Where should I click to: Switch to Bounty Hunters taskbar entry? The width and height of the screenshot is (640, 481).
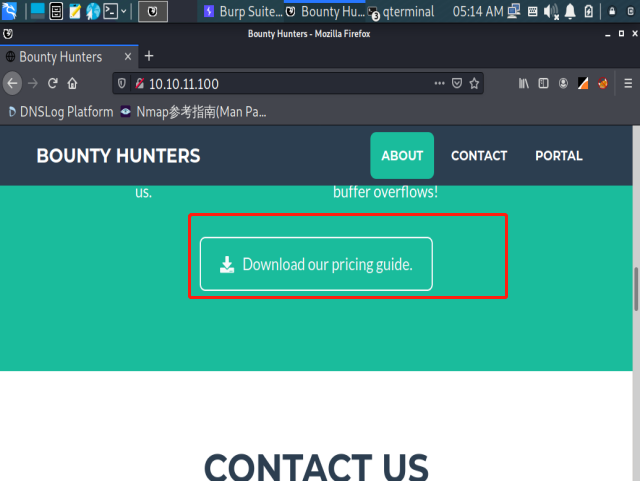(325, 11)
